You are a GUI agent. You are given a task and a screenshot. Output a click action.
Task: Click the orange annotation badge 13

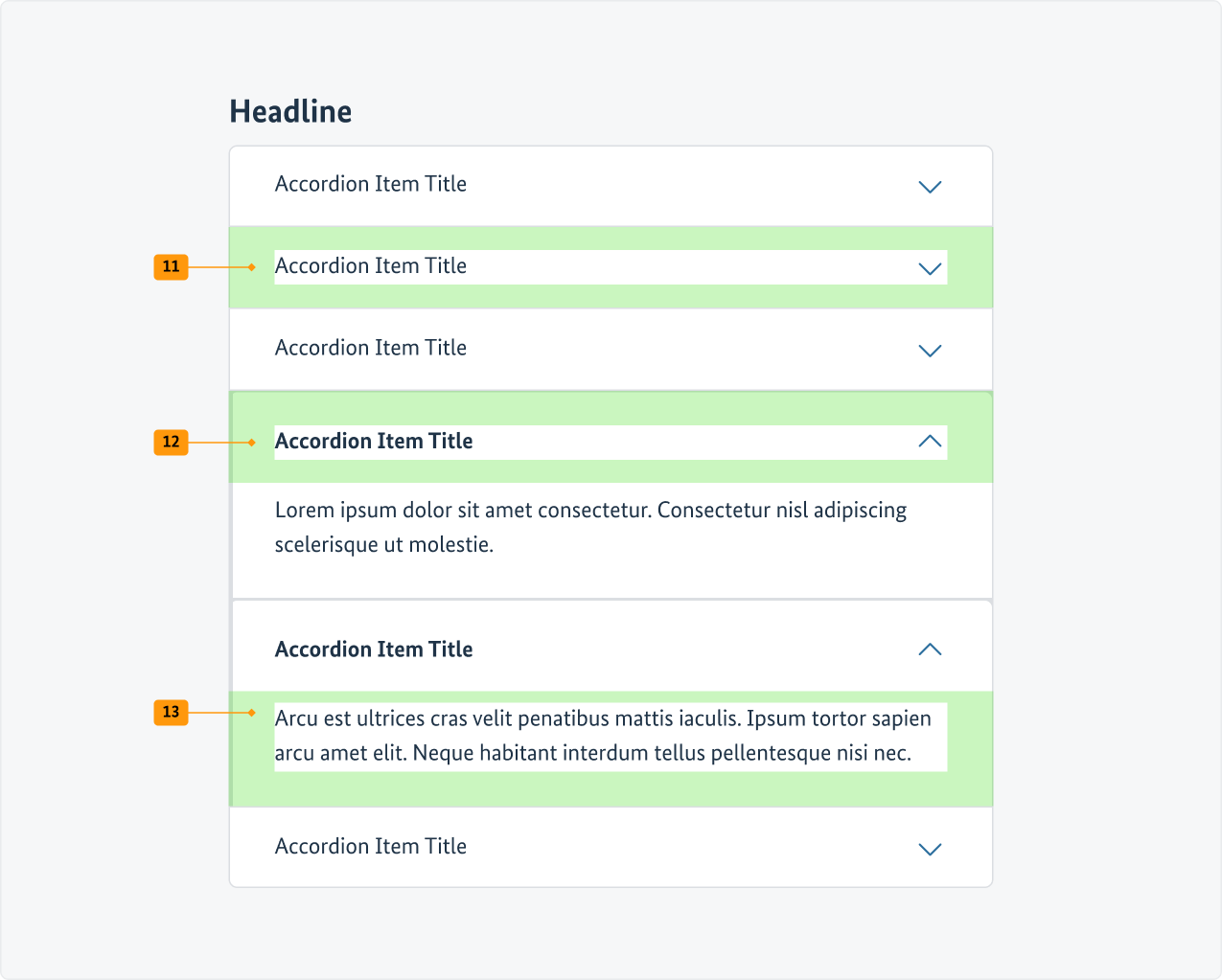coord(171,712)
